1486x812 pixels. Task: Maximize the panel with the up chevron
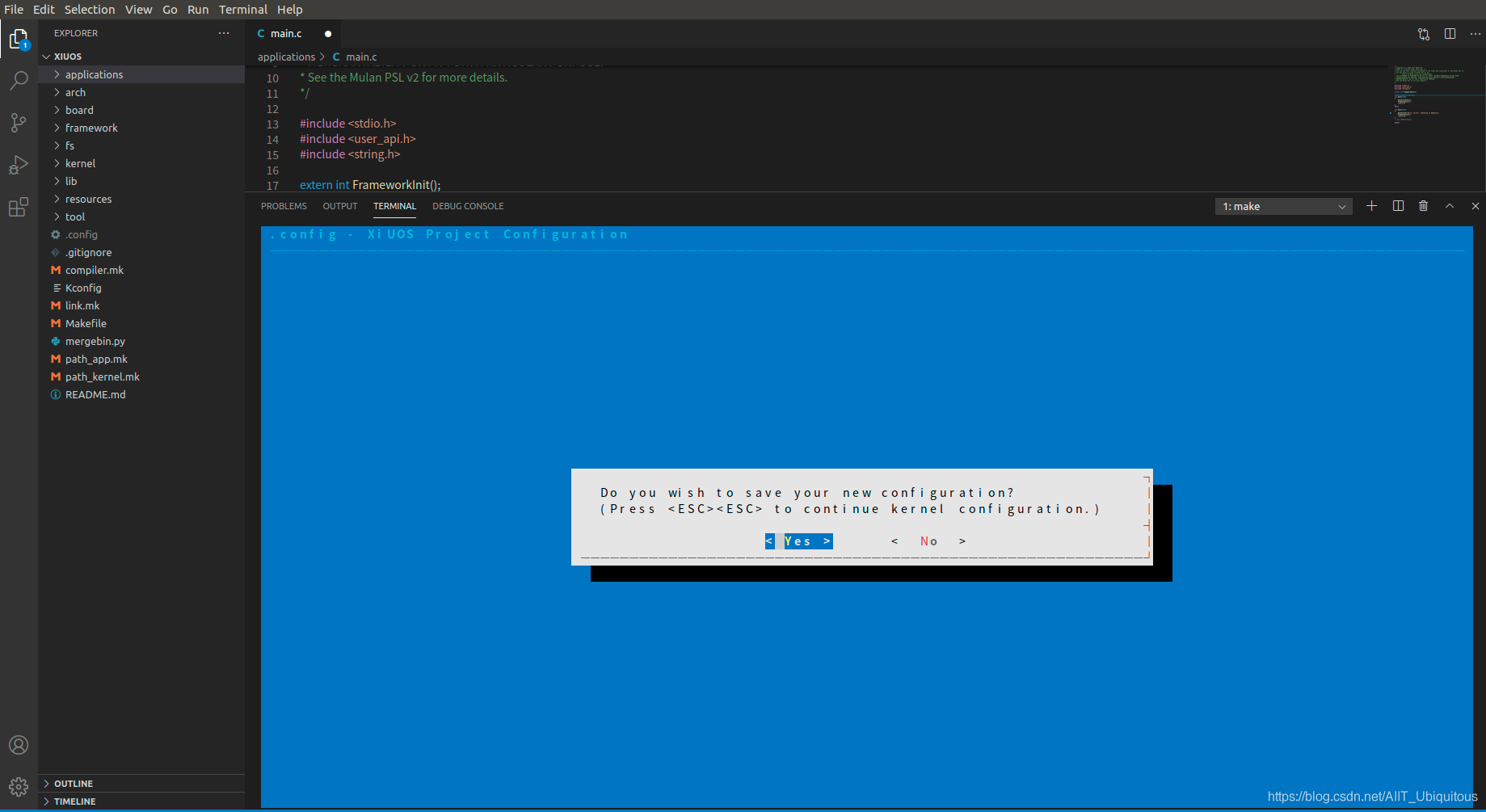(1450, 206)
